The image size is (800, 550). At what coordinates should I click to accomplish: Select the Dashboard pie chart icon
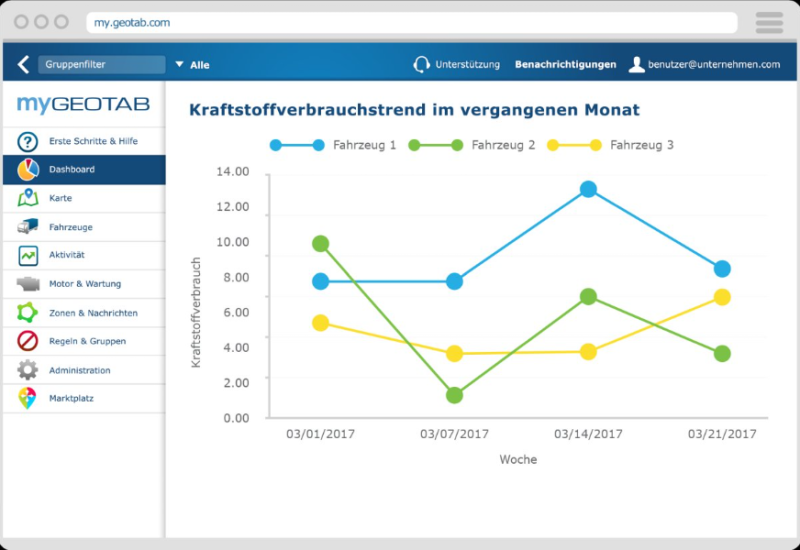tap(28, 170)
